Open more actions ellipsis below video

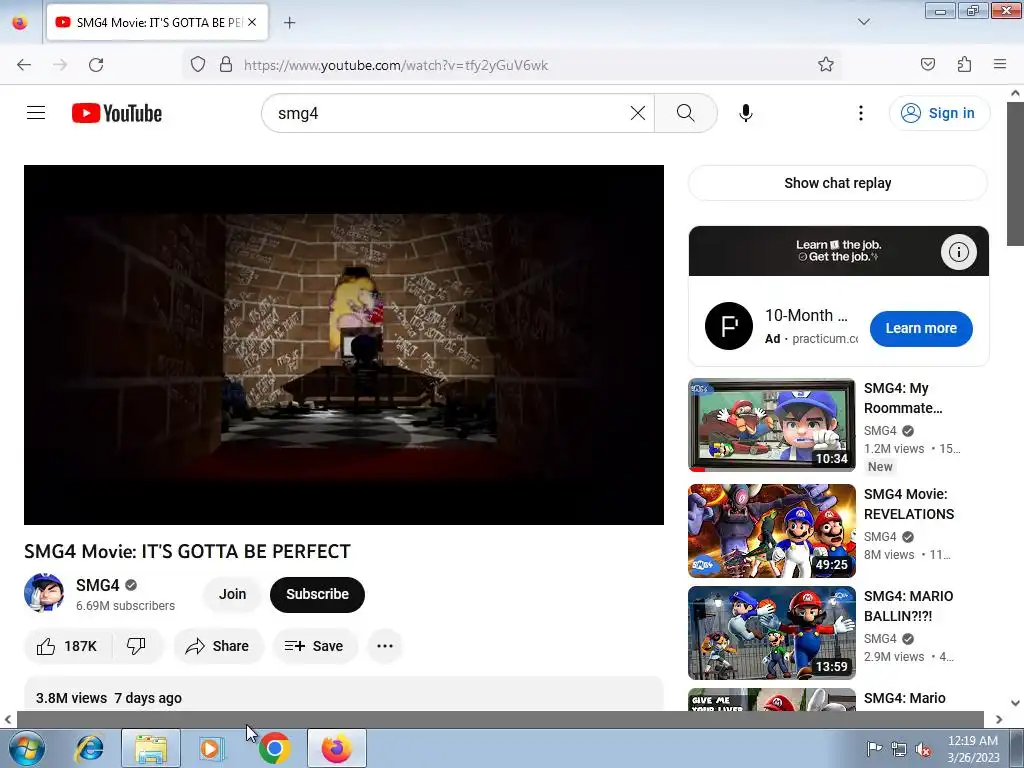click(x=385, y=646)
